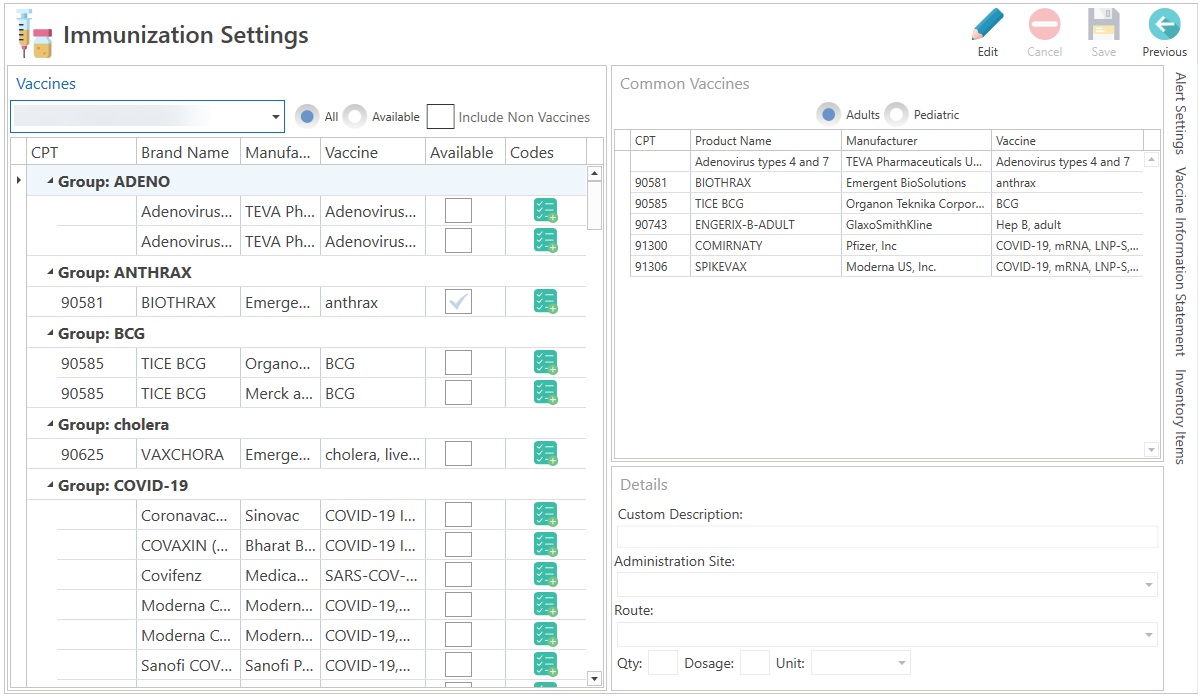Open Administration Site dropdown
1204x697 pixels.
coord(1149,585)
